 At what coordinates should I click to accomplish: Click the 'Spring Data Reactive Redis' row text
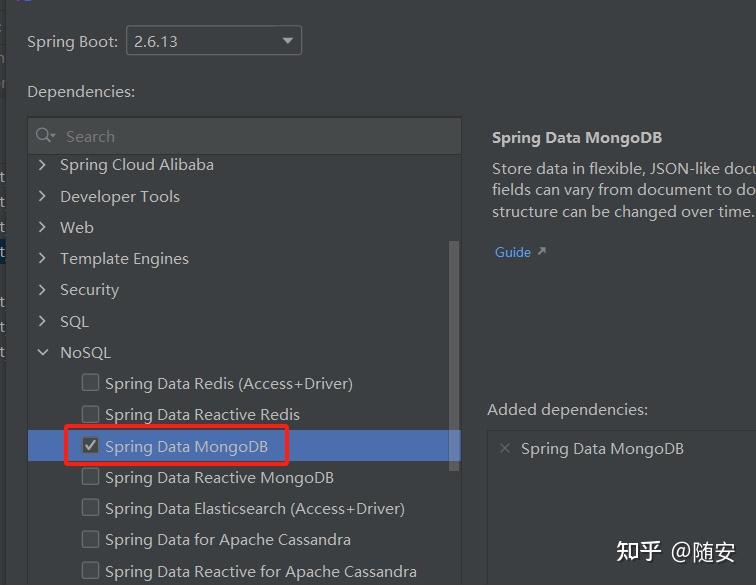(x=202, y=415)
